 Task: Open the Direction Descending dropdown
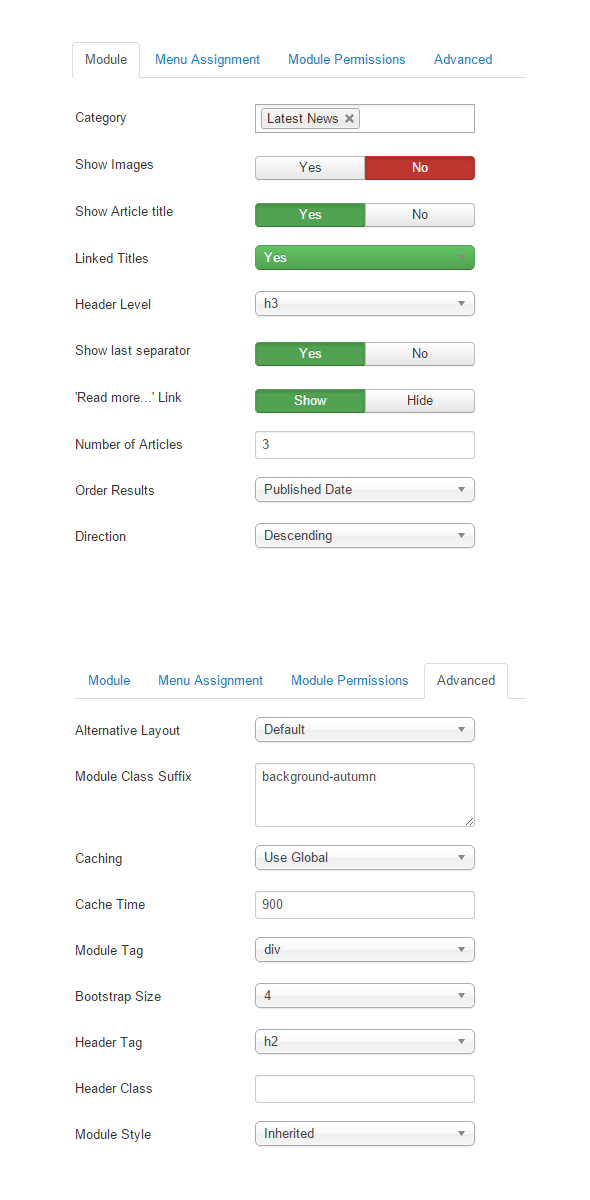[365, 536]
